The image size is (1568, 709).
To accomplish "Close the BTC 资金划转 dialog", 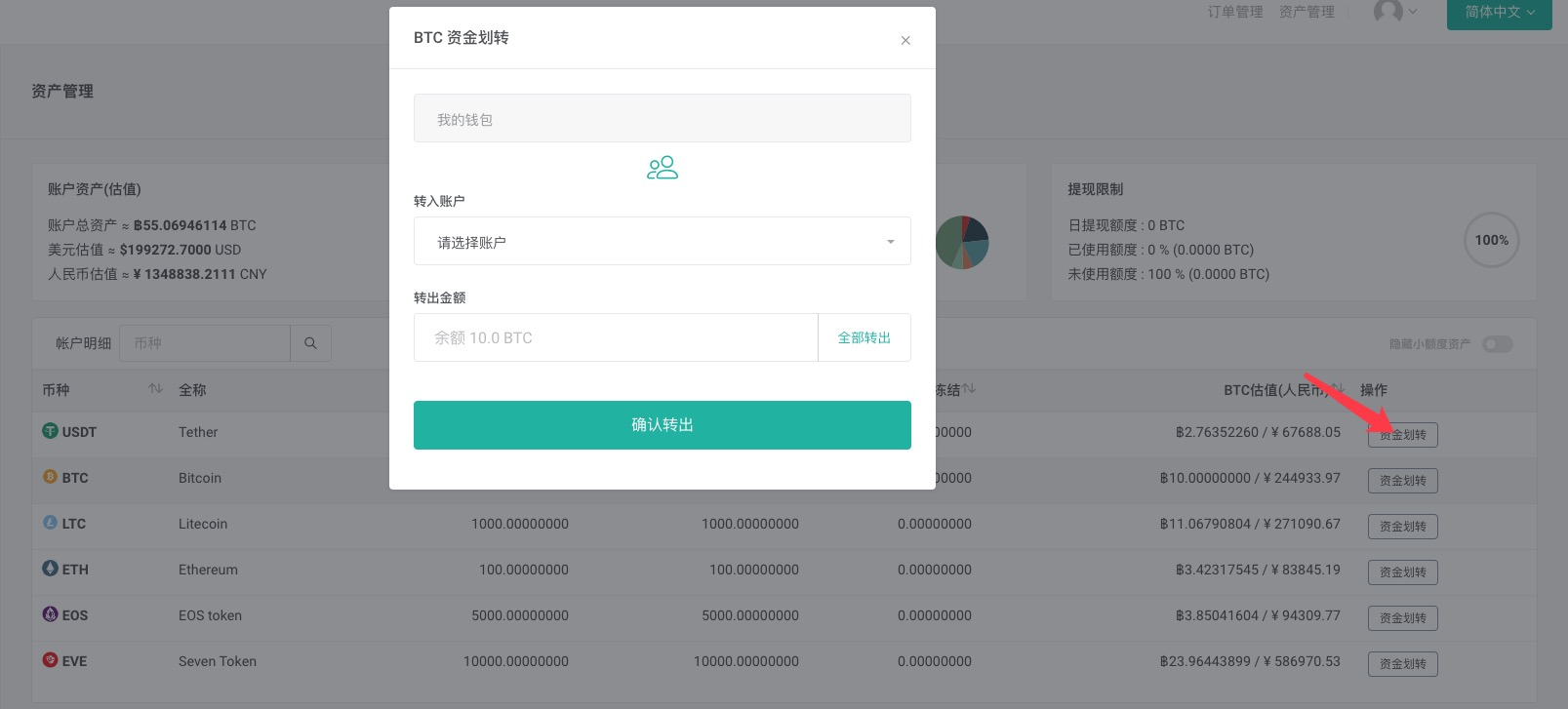I will pyautogui.click(x=905, y=40).
